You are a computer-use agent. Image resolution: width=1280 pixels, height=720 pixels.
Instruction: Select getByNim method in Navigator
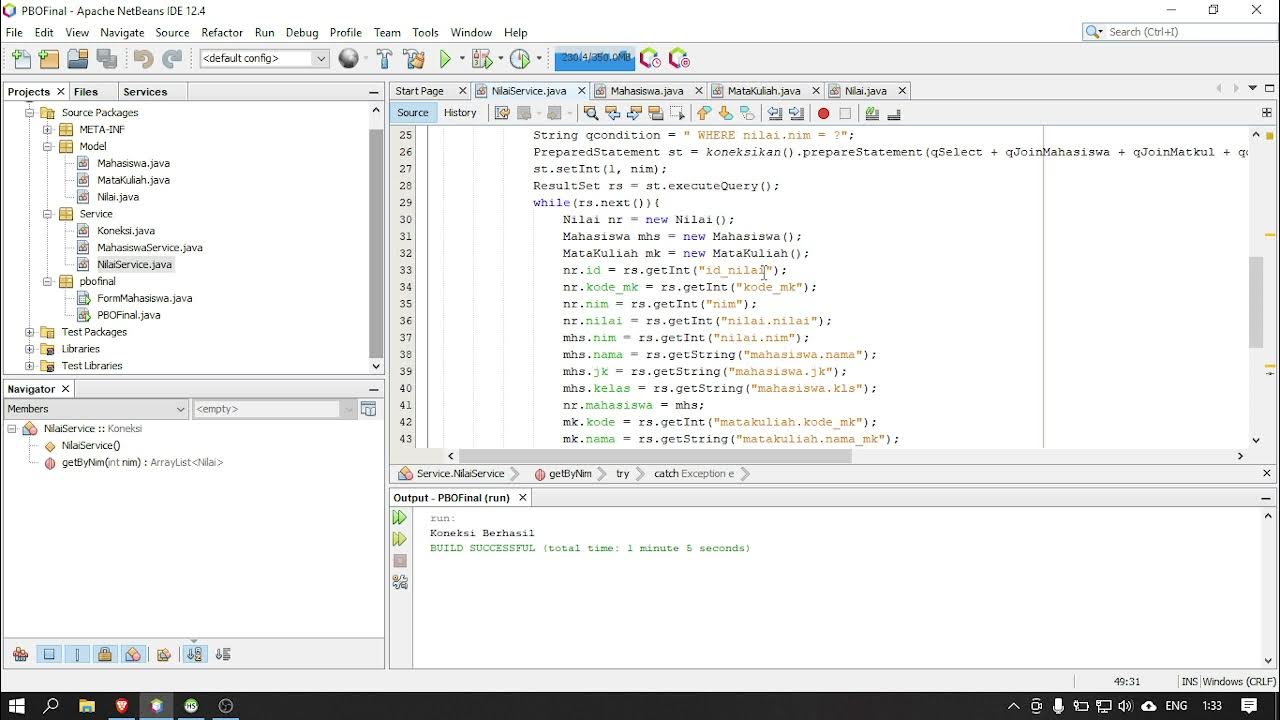pyautogui.click(x=142, y=463)
